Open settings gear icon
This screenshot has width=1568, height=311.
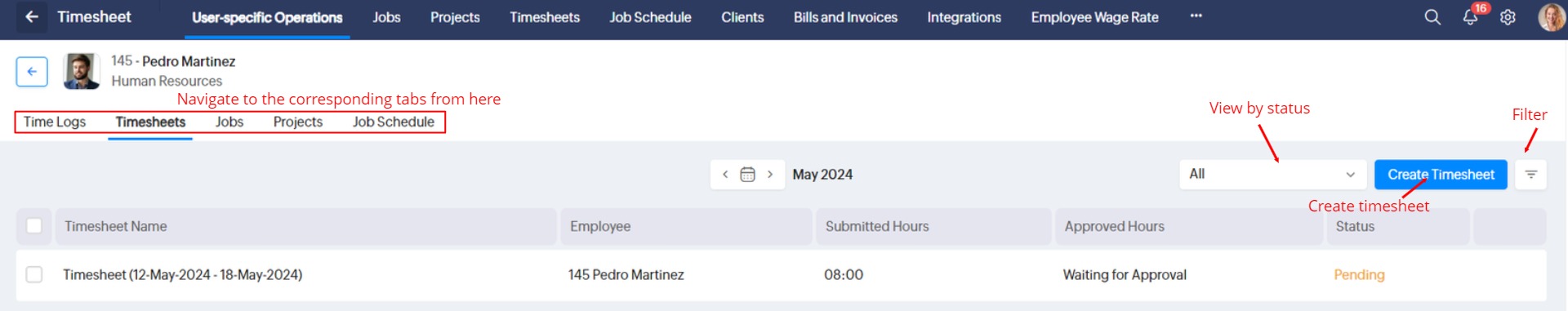click(1508, 17)
